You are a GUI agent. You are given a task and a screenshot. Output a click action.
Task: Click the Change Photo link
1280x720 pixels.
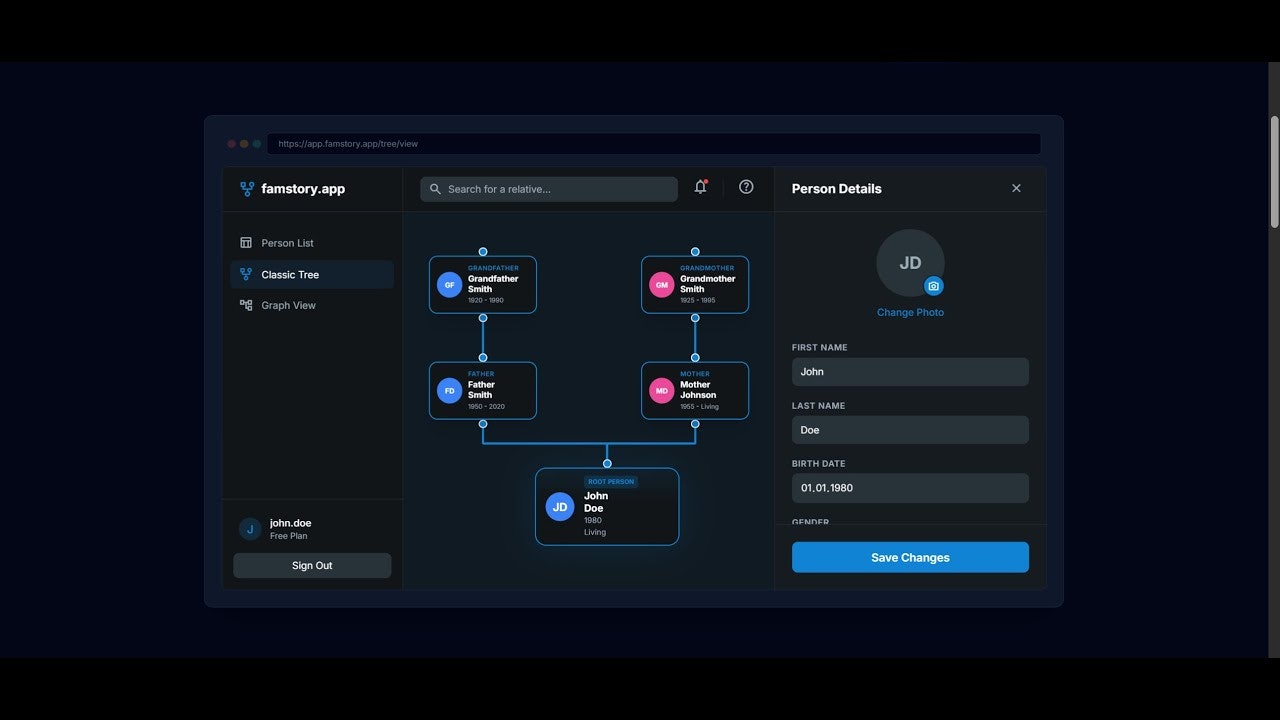coord(910,312)
